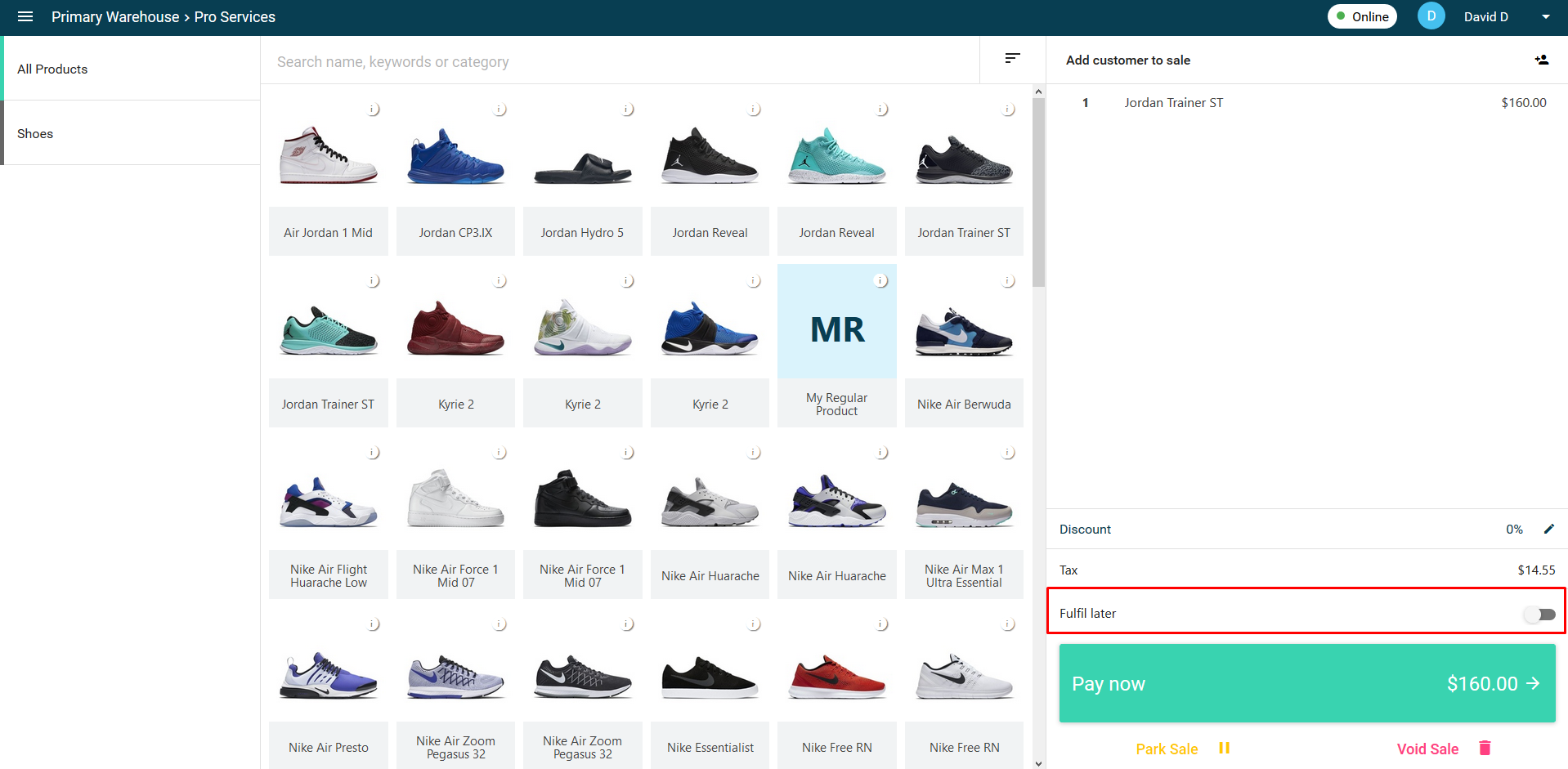Click the pause icon beside Park Sale
This screenshot has width=1568, height=769.
(x=1224, y=748)
